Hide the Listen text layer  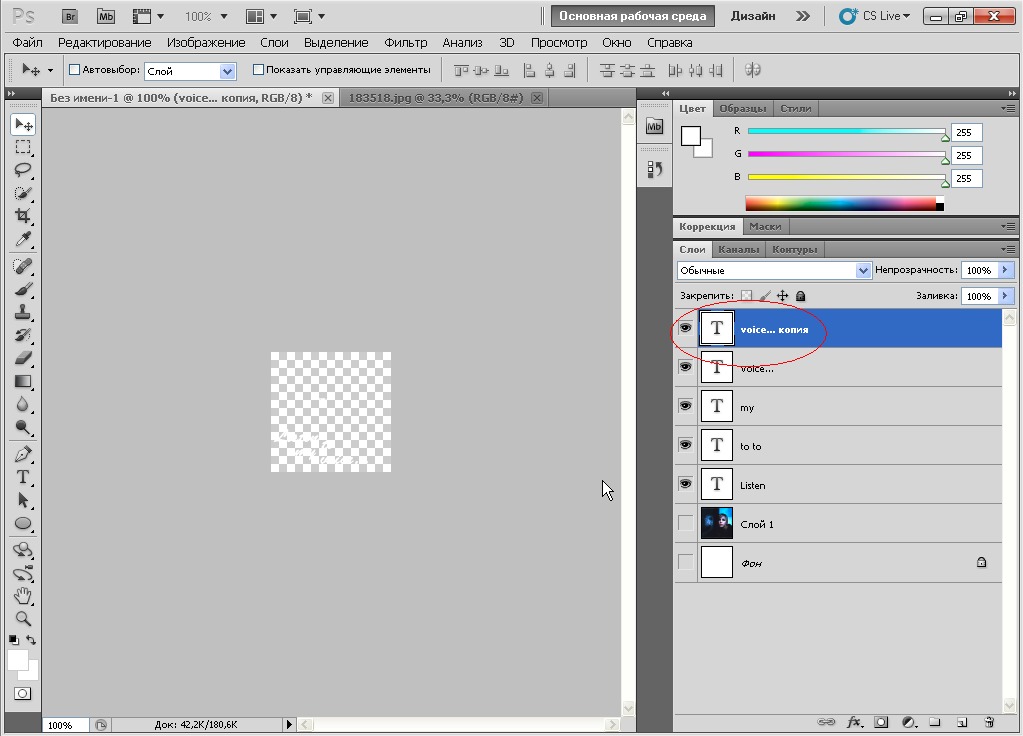[x=685, y=484]
